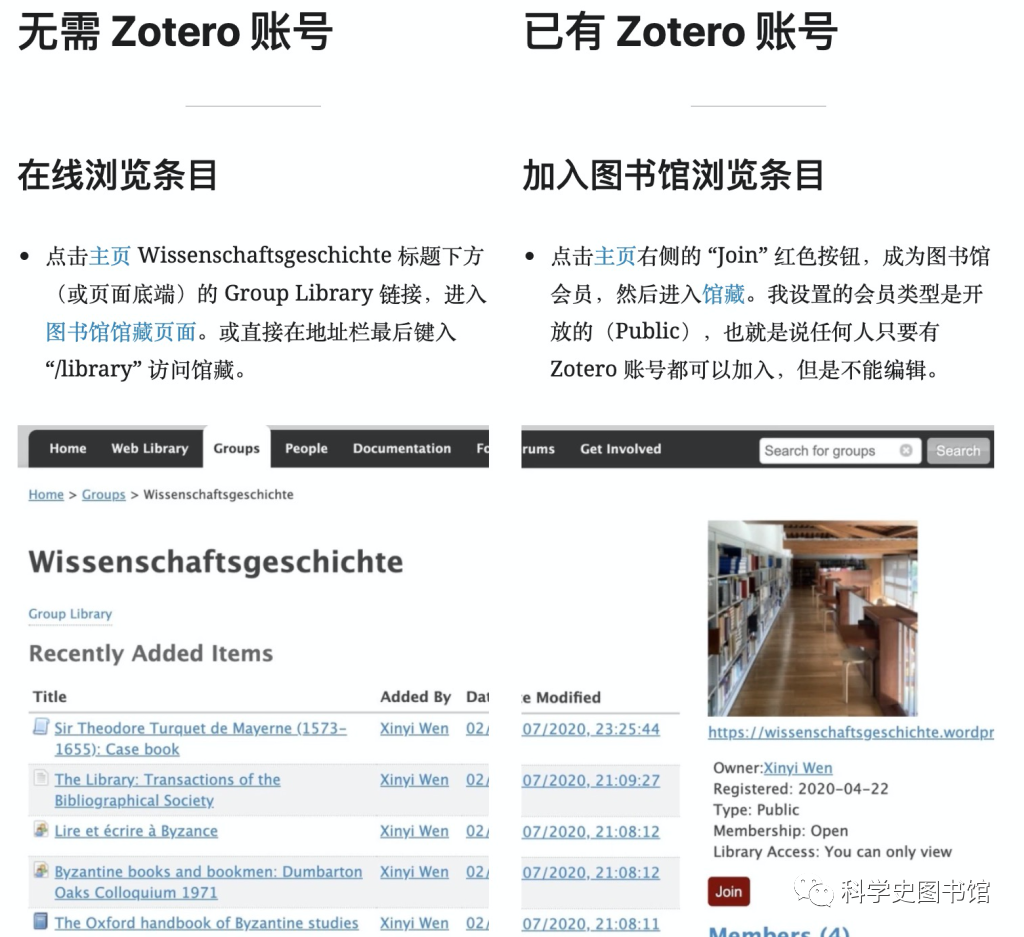Image resolution: width=1024 pixels, height=937 pixels.
Task: Click item icon beside Byzantine books and bookmen
Action: coord(41,870)
